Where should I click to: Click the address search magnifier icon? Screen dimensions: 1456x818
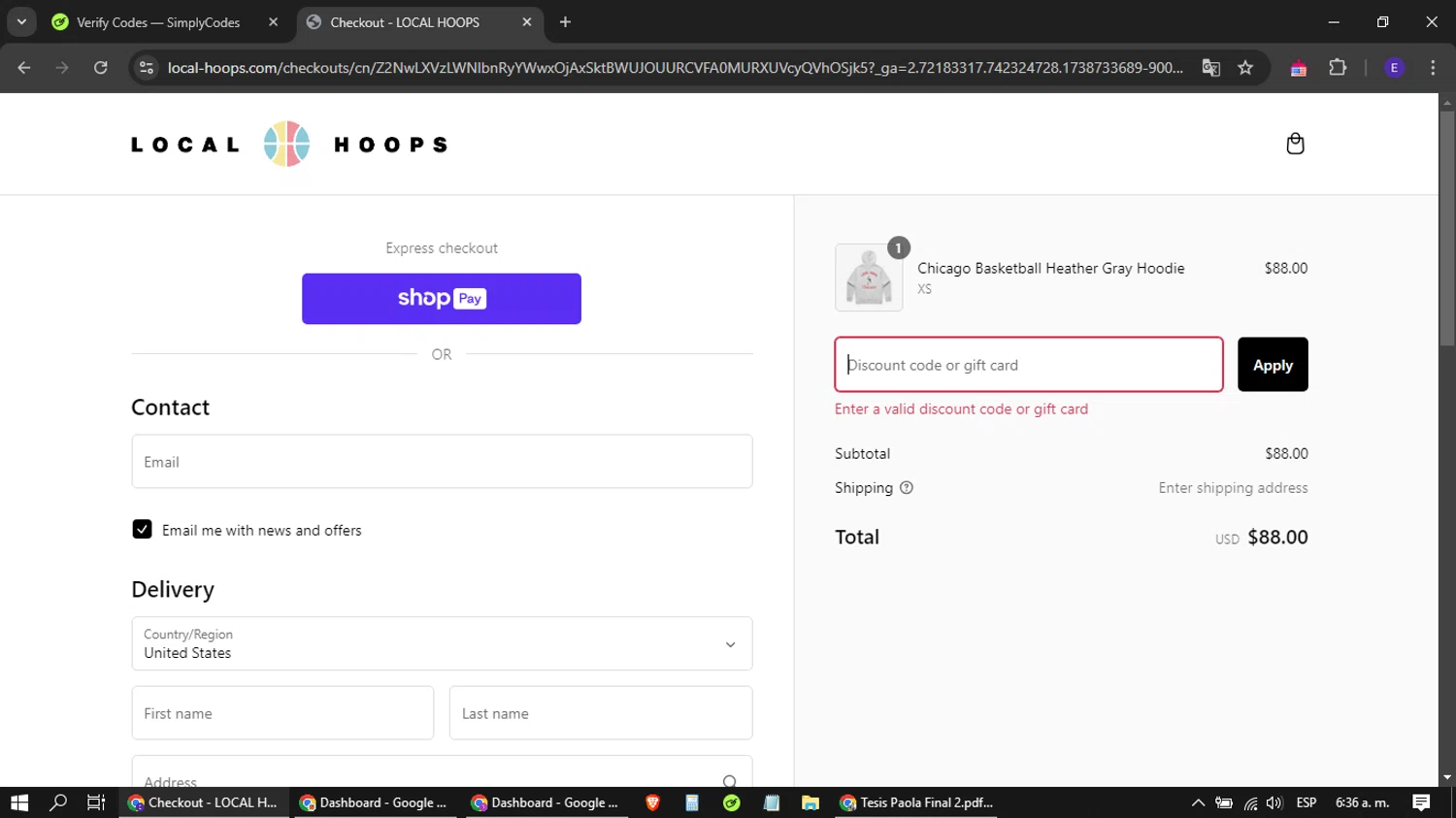(730, 781)
